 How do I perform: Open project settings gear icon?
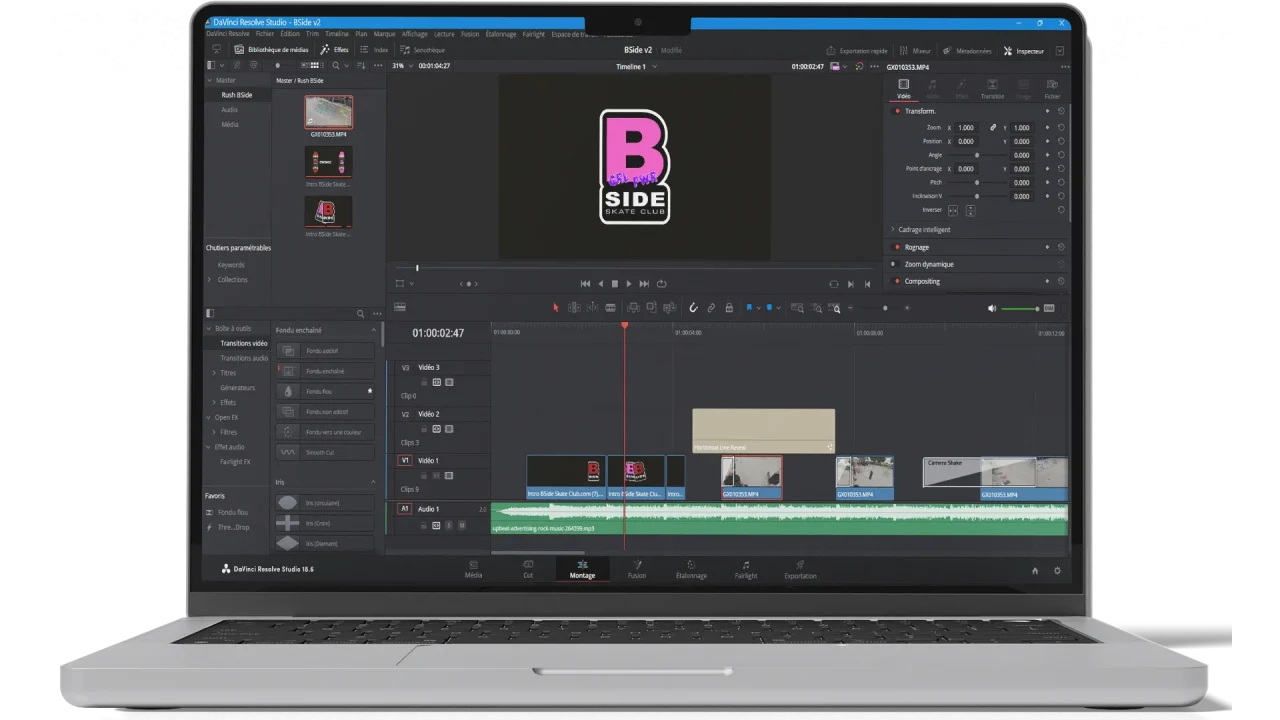1057,570
